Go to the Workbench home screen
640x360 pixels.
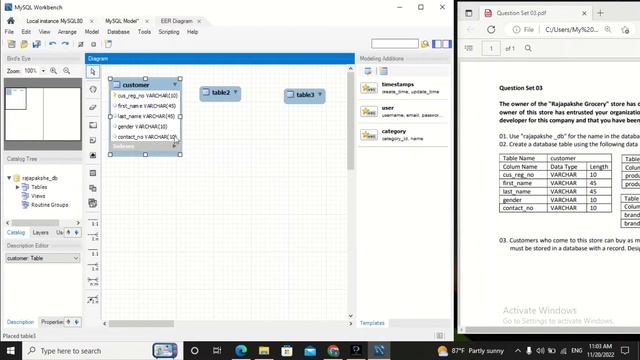click(x=11, y=20)
